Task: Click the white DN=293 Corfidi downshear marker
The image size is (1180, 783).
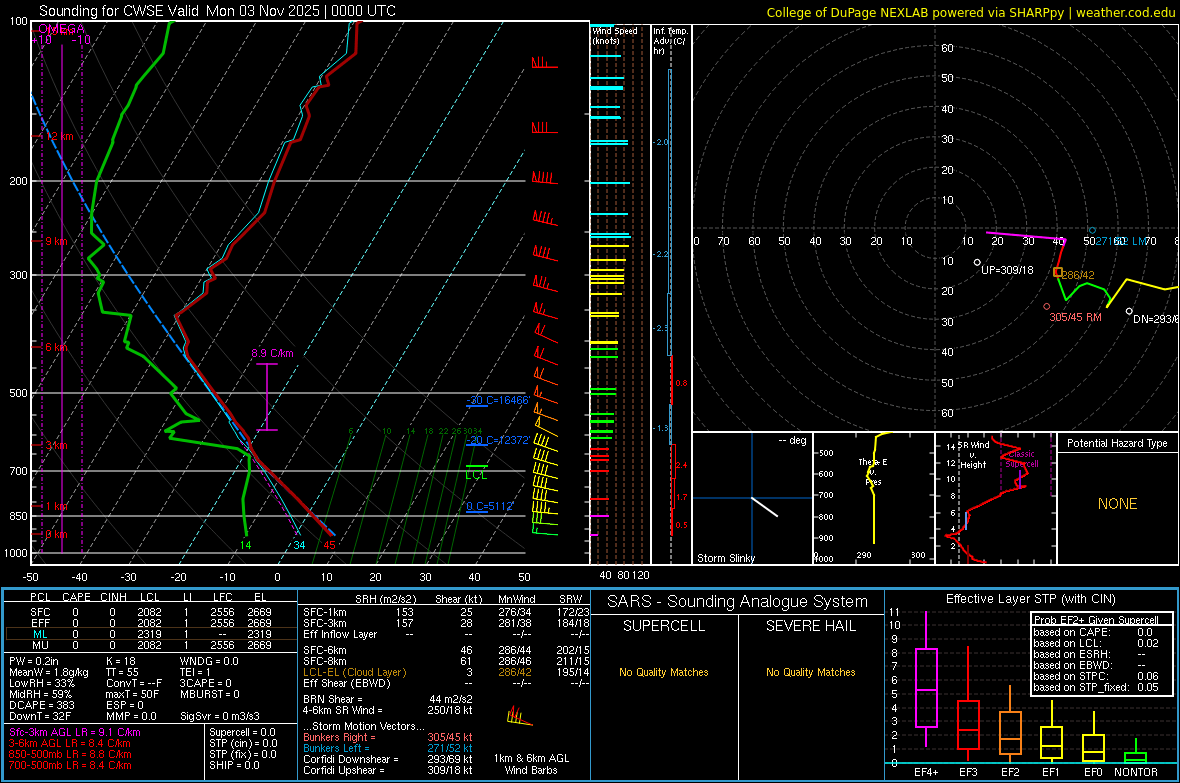Action: click(x=1129, y=311)
